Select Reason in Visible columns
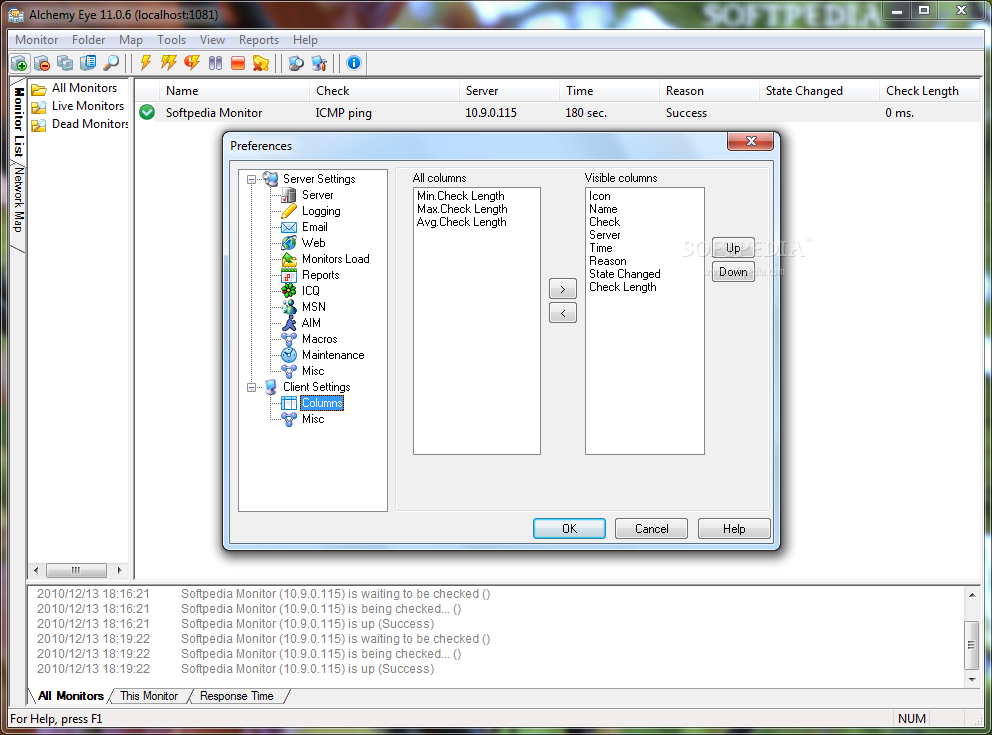This screenshot has height=735, width=992. point(607,261)
